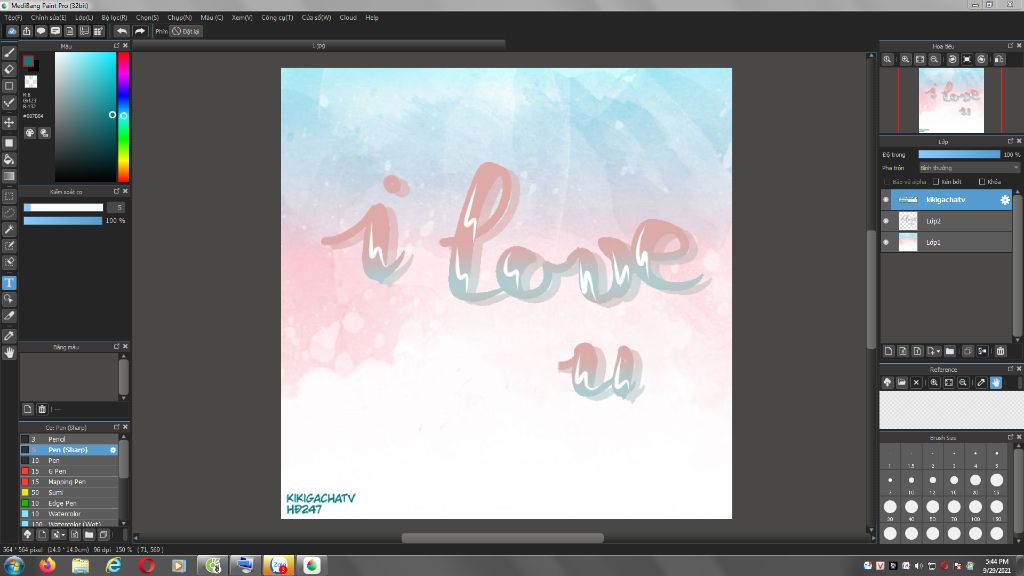
Task: Select the Sumi brush
Action: (x=69, y=492)
